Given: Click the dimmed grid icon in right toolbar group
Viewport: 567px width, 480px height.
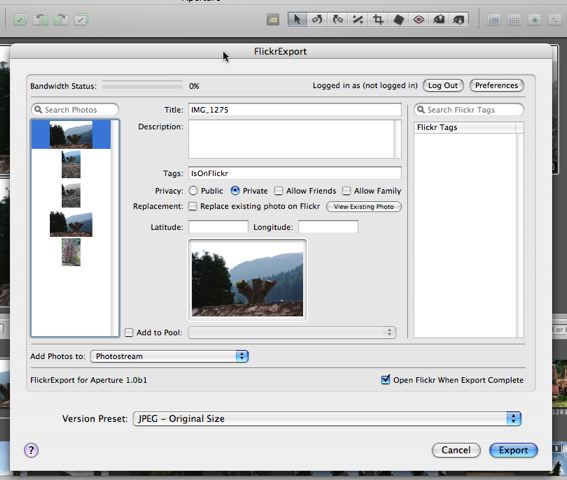Looking at the screenshot, I should [514, 20].
